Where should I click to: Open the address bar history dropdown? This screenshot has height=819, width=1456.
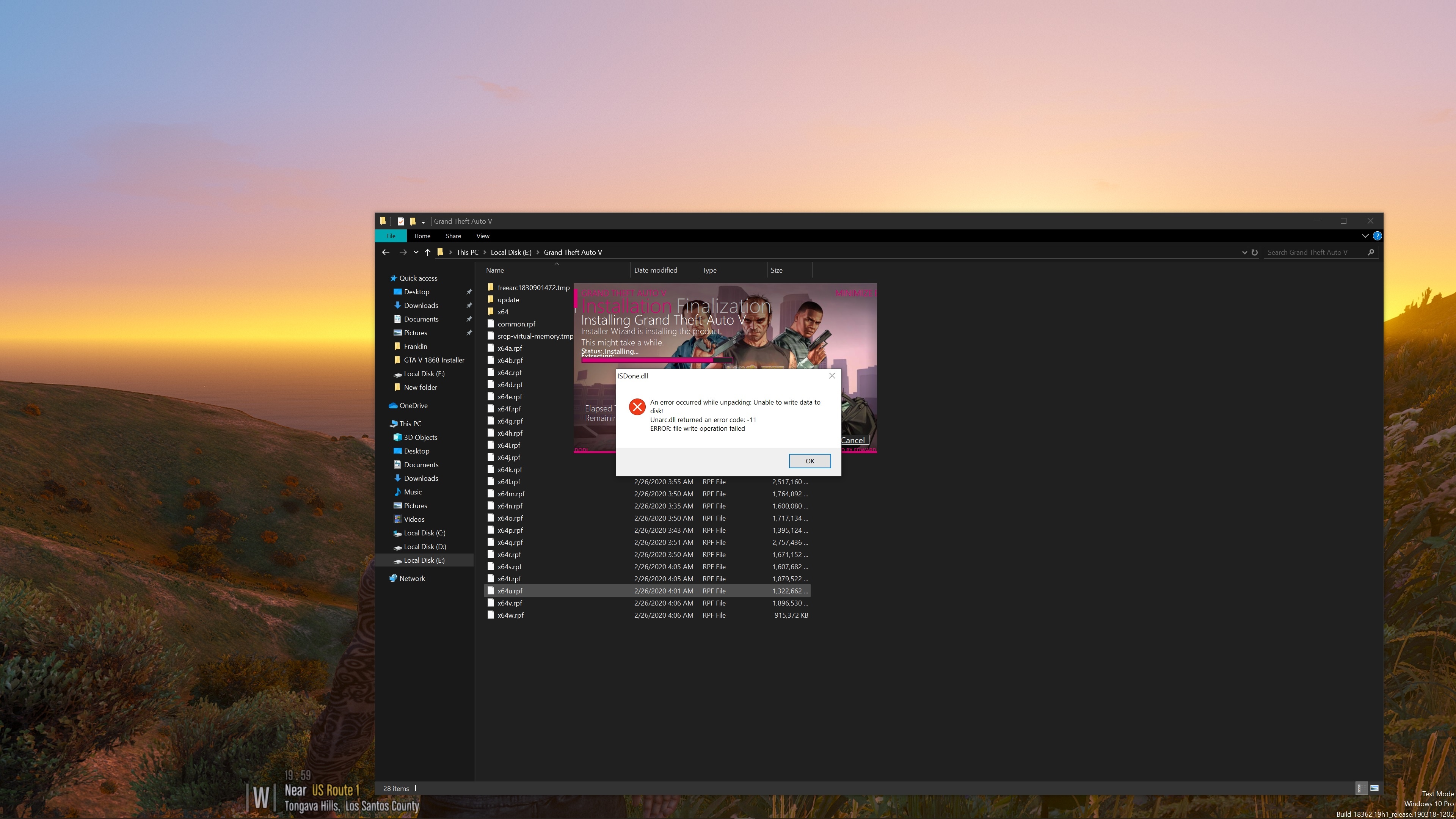[1244, 252]
